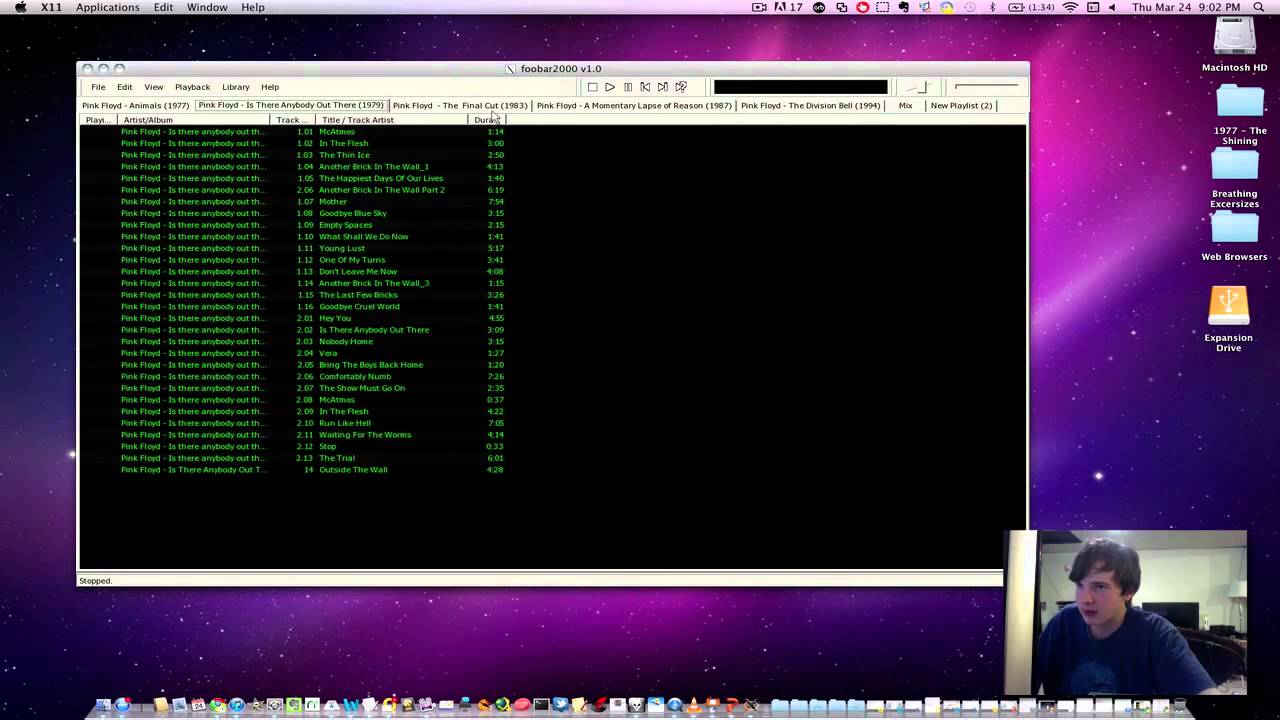Screen dimensions: 1280x720
Task: Select track Goodbye Blue Sky
Action: click(x=353, y=213)
